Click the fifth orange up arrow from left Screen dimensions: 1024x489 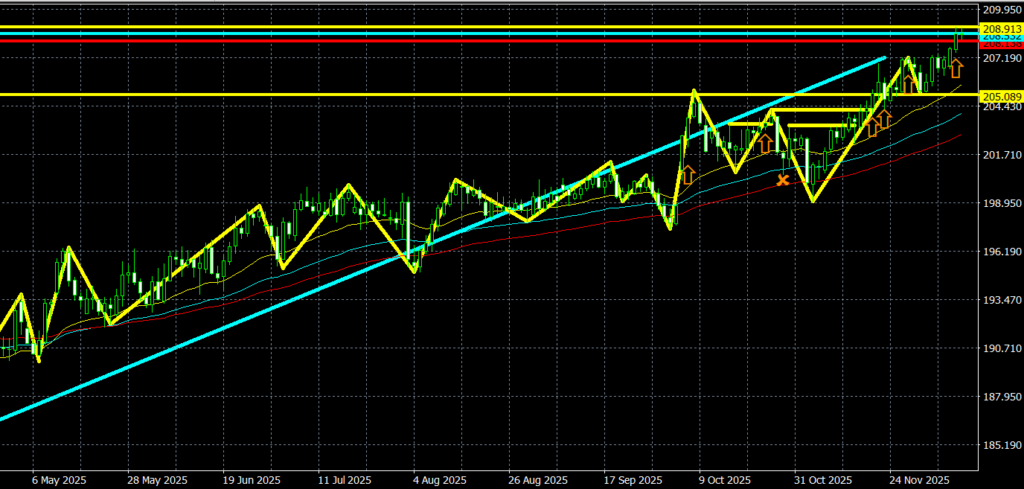908,82
